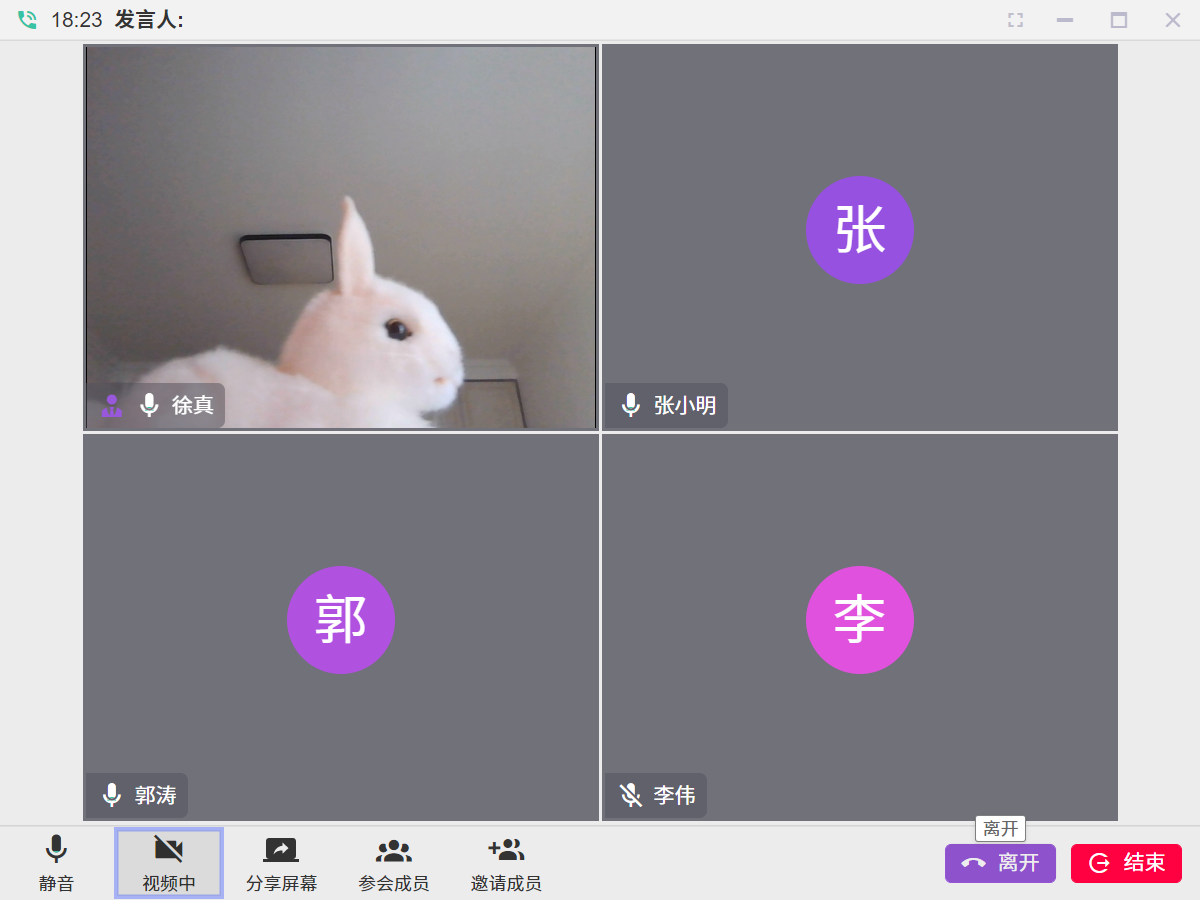Open the 参会成员 participants list
Image resolution: width=1200 pixels, height=900 pixels.
tap(394, 863)
